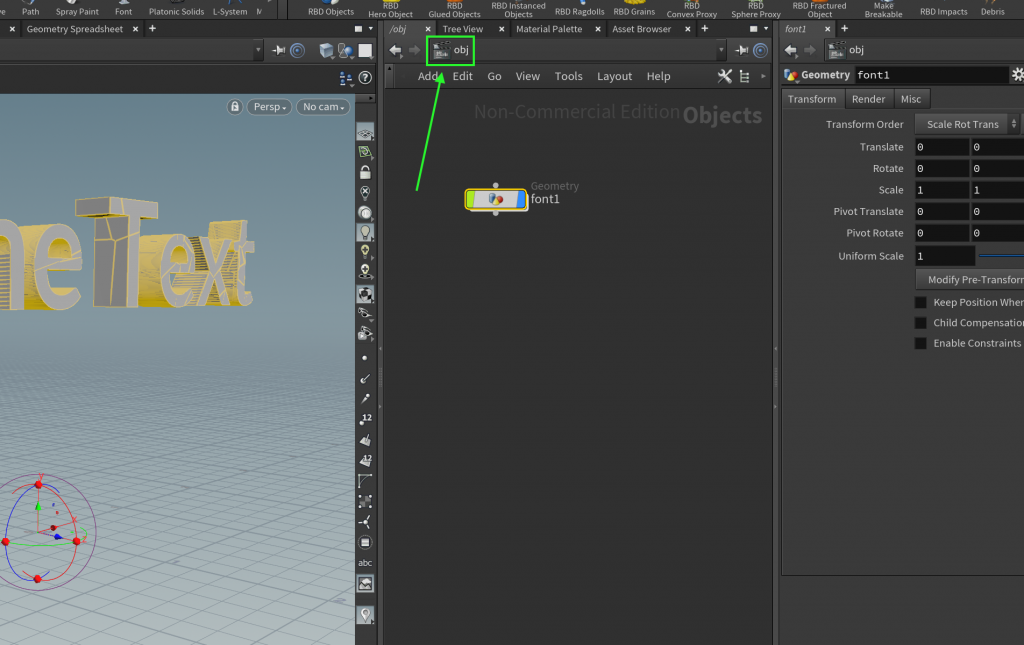
Task: Toggle primitive numbers display icon
Action: pyautogui.click(x=365, y=460)
